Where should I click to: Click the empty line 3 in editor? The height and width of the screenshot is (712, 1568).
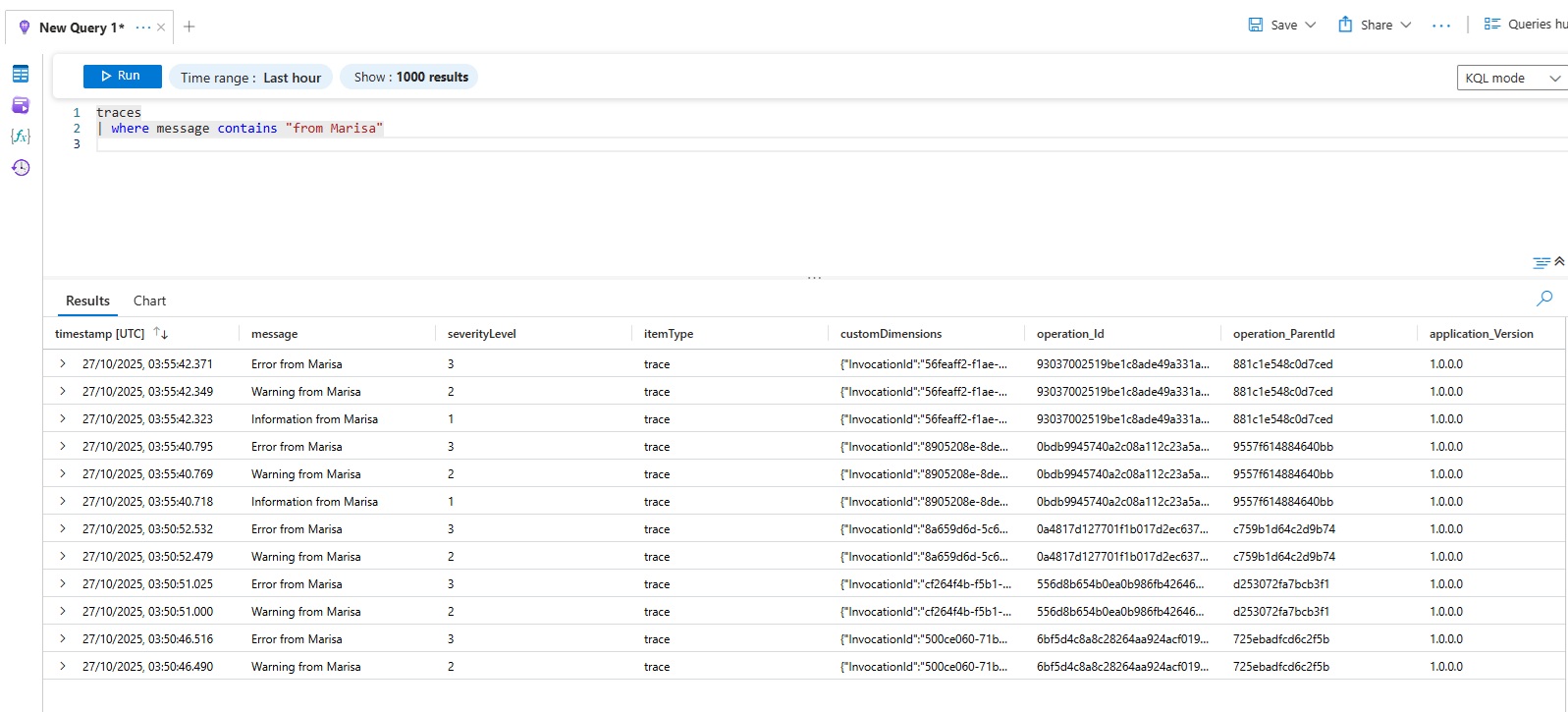tap(393, 144)
